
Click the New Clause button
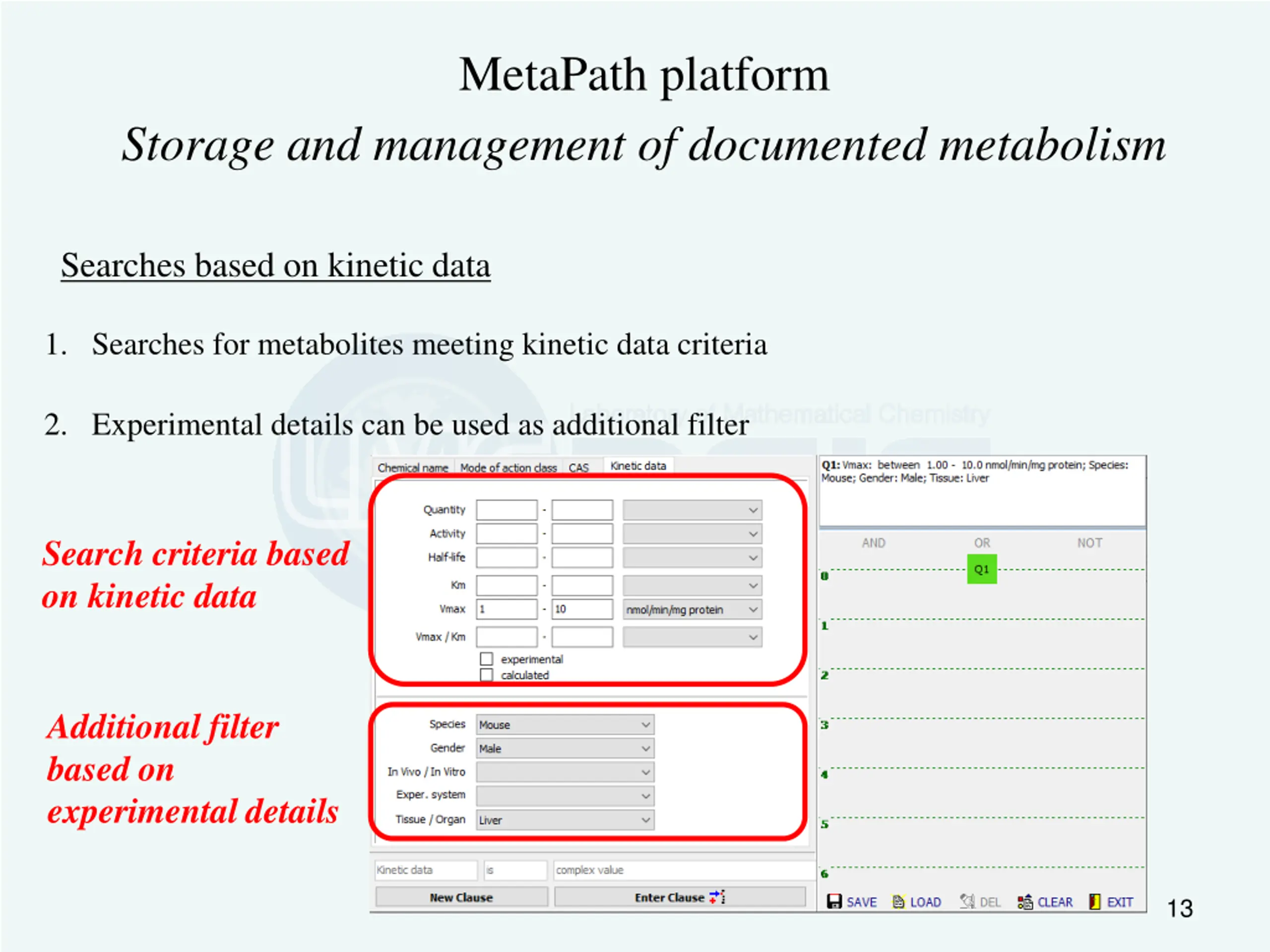tap(461, 897)
